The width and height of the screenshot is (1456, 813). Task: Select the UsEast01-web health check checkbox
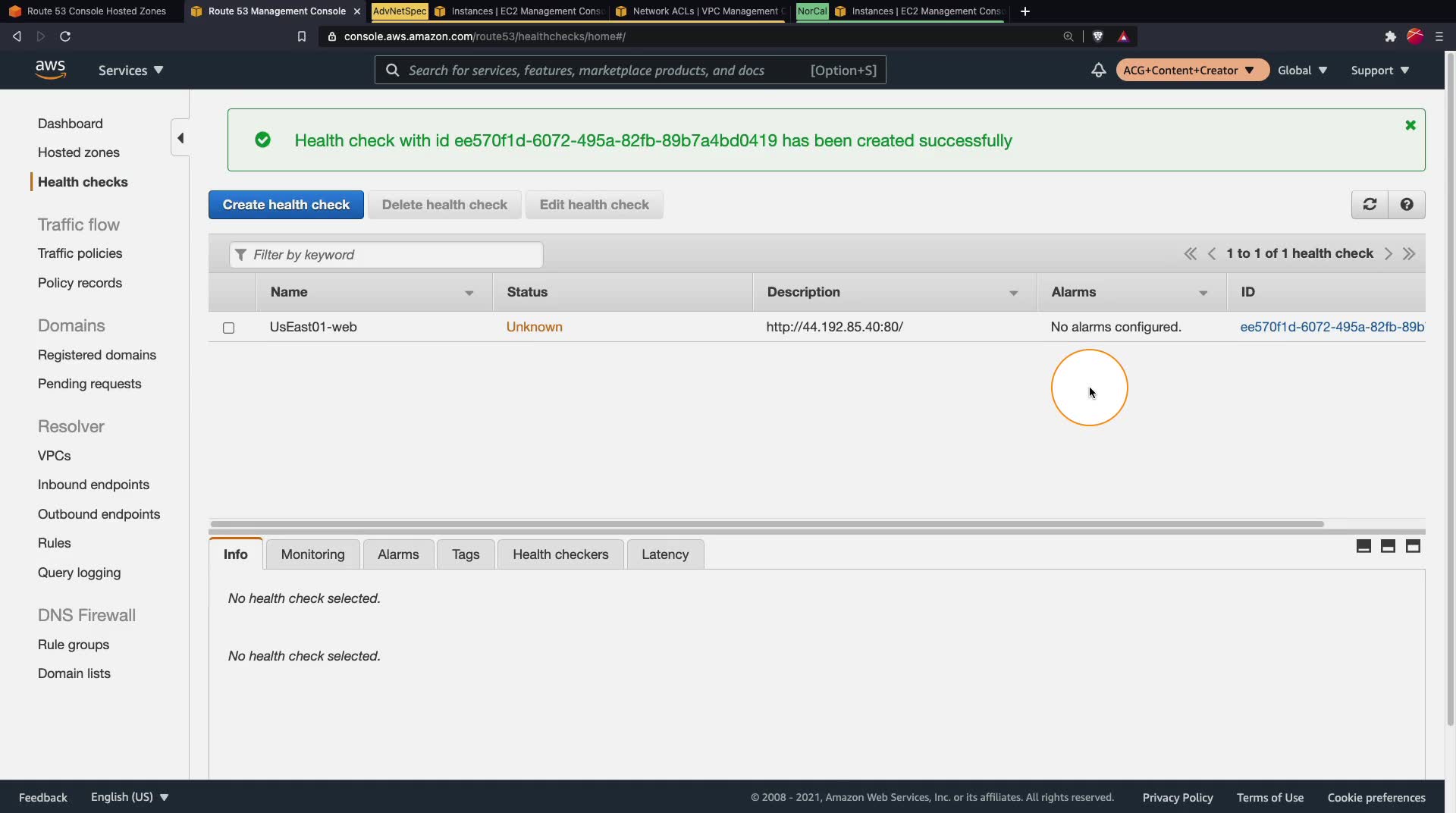(228, 328)
